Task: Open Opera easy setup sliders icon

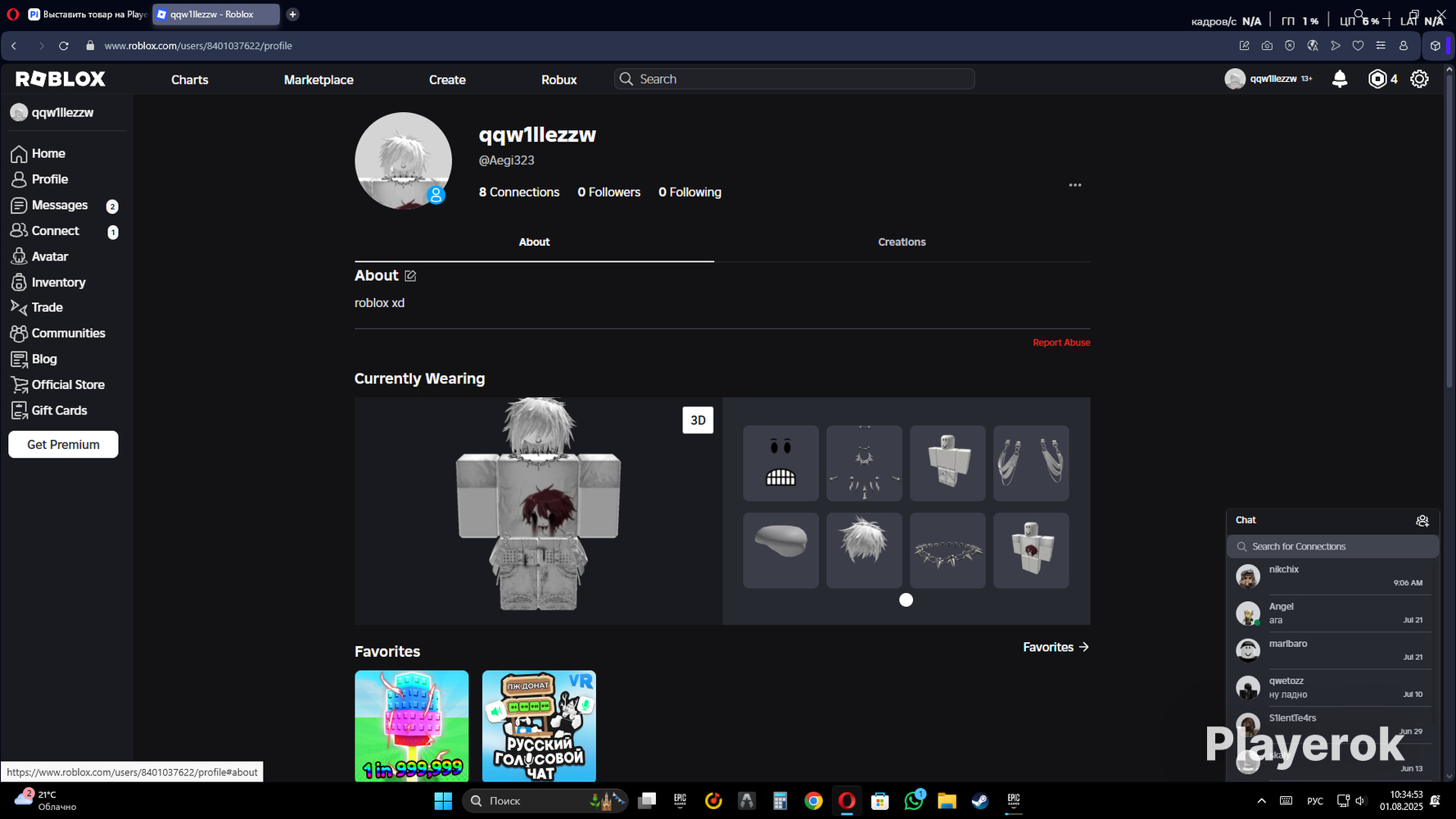Action: [x=1381, y=46]
